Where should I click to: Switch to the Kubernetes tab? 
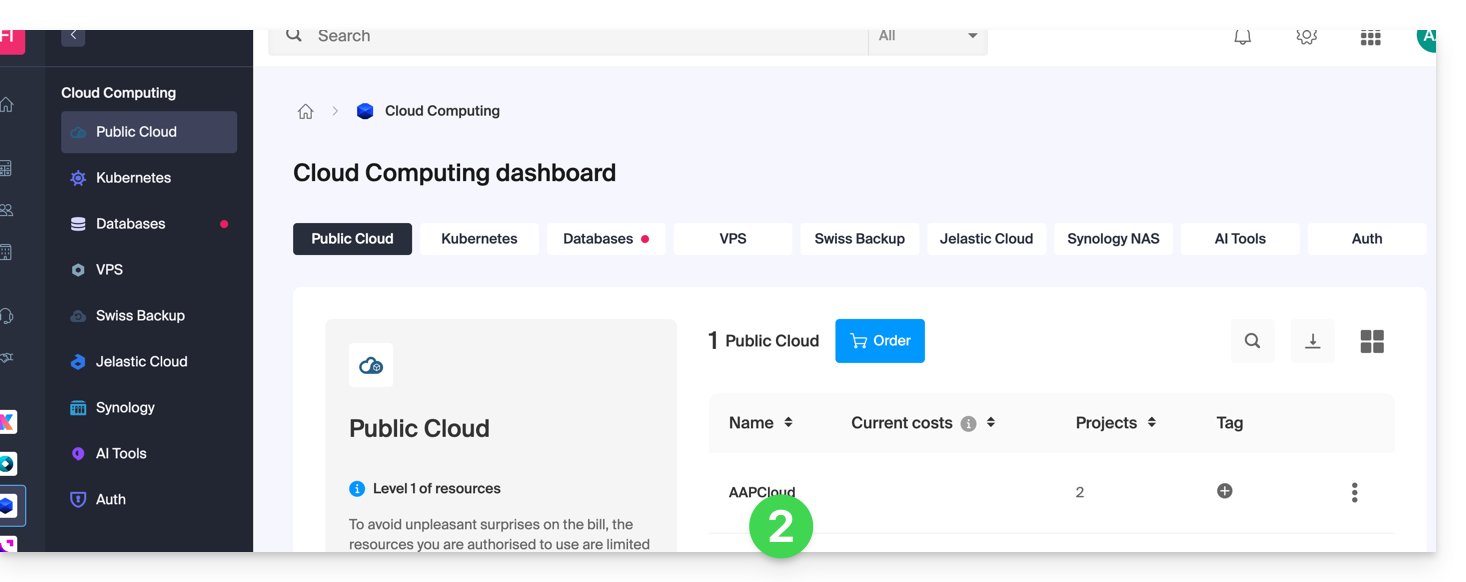[x=479, y=239]
